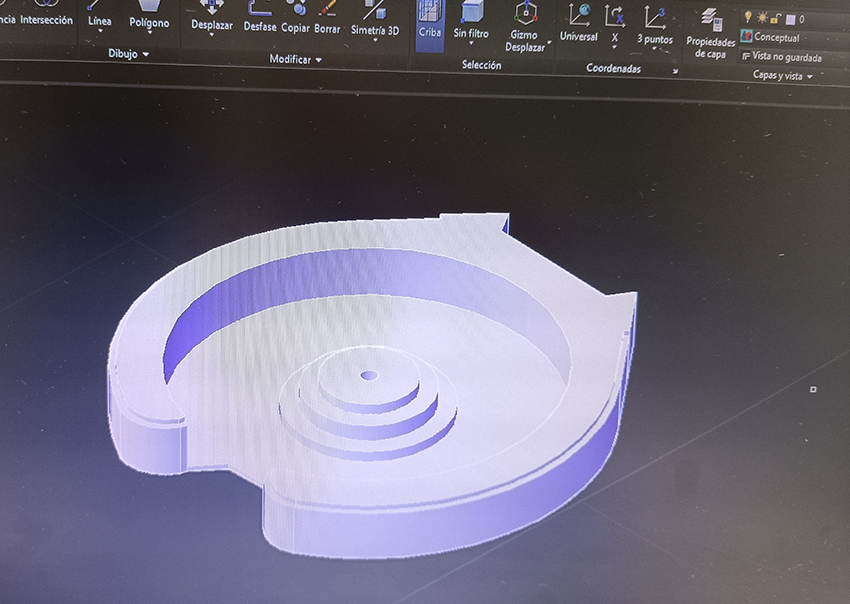Screen dimensions: 850x604
Task: Toggle the layer sun freeze icon
Action: pos(761,18)
